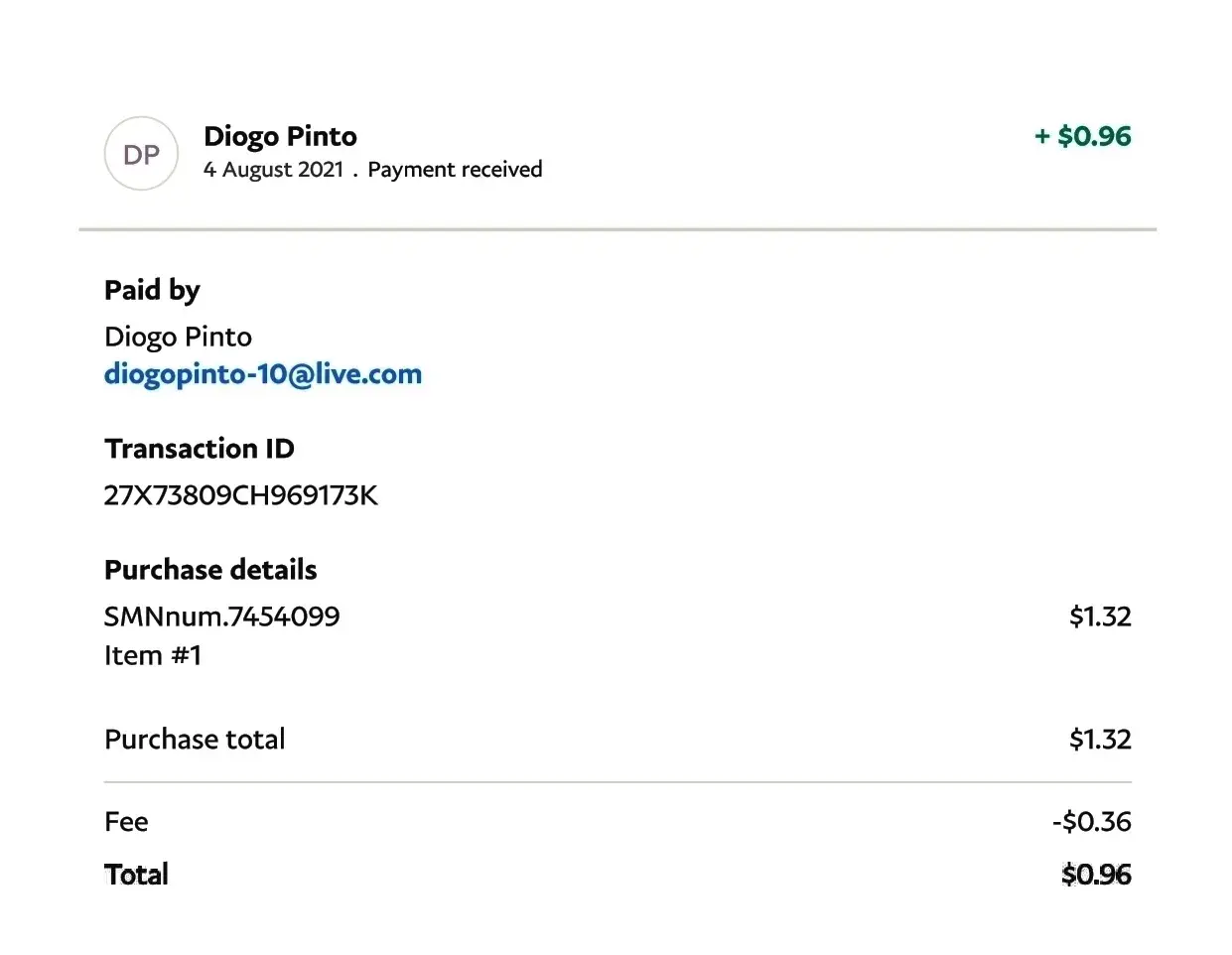The width and height of the screenshot is (1232, 955).
Task: Click the DP initials avatar
Action: [141, 154]
